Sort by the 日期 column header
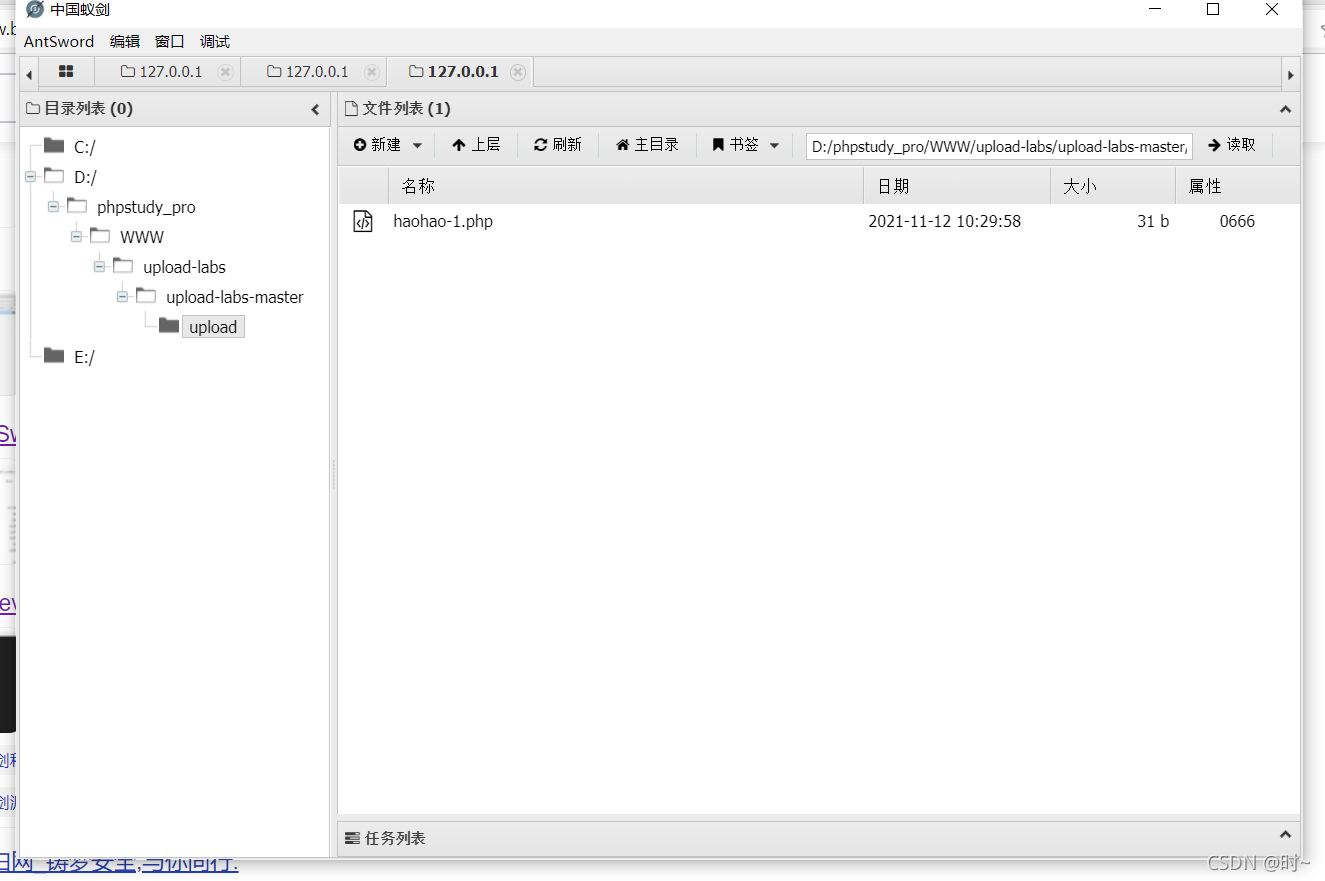 (957, 186)
